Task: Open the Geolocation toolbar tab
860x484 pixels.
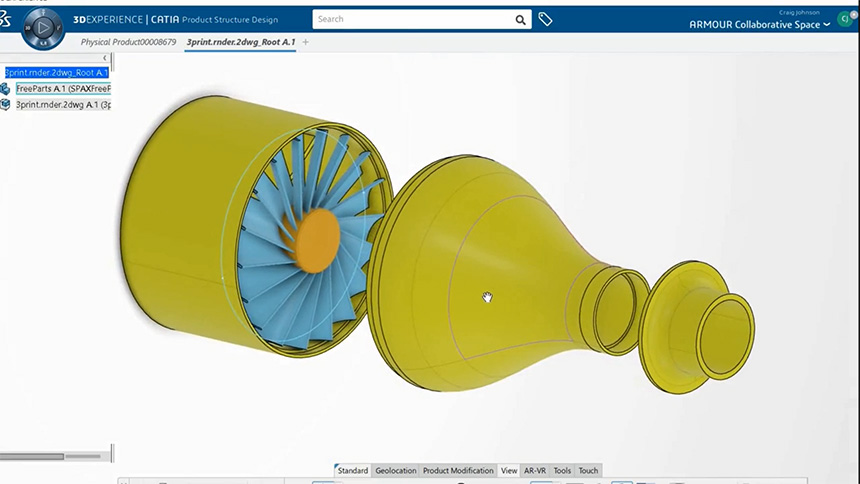Action: (x=395, y=471)
